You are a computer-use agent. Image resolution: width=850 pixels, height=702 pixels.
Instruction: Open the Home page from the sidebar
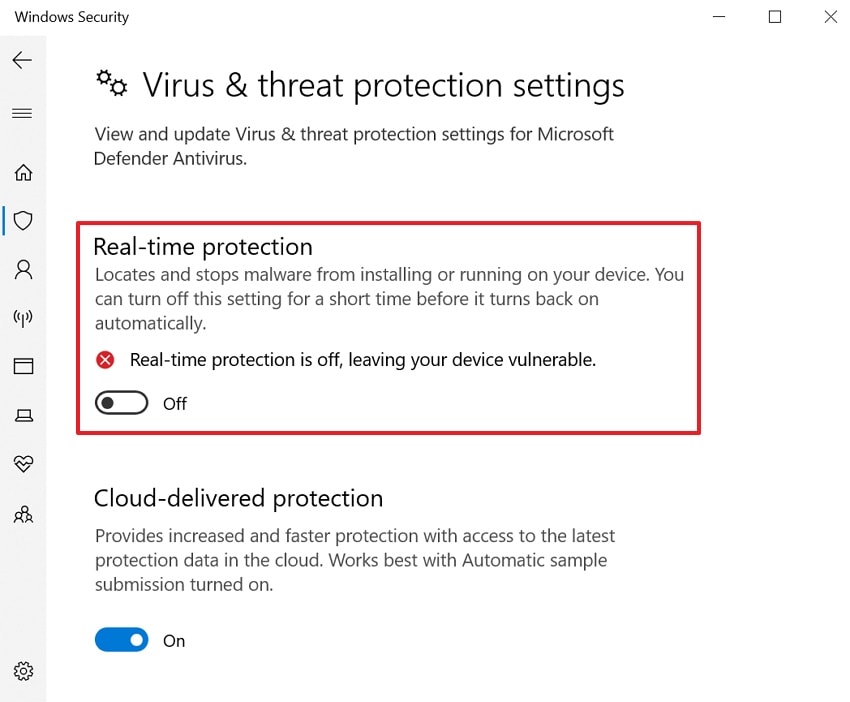click(23, 172)
